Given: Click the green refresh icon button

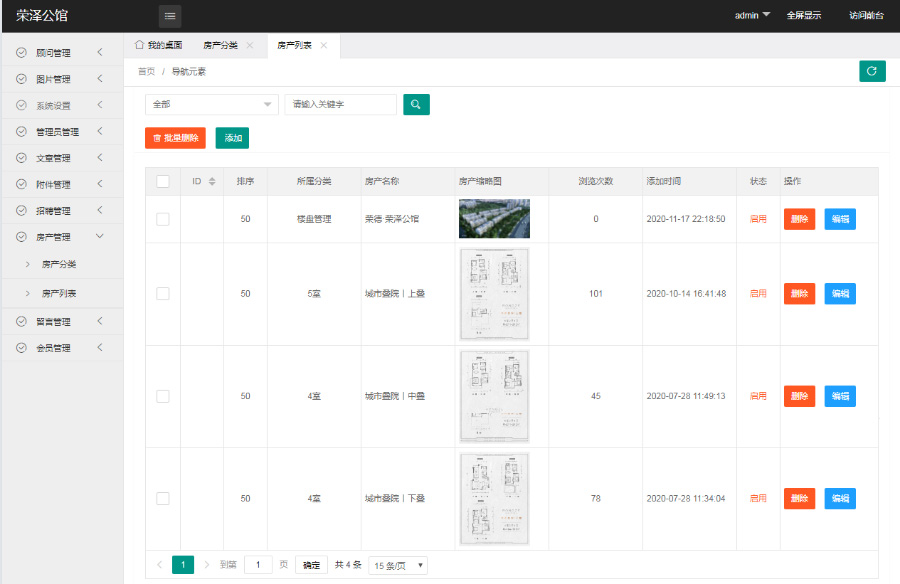Looking at the screenshot, I should [x=872, y=71].
